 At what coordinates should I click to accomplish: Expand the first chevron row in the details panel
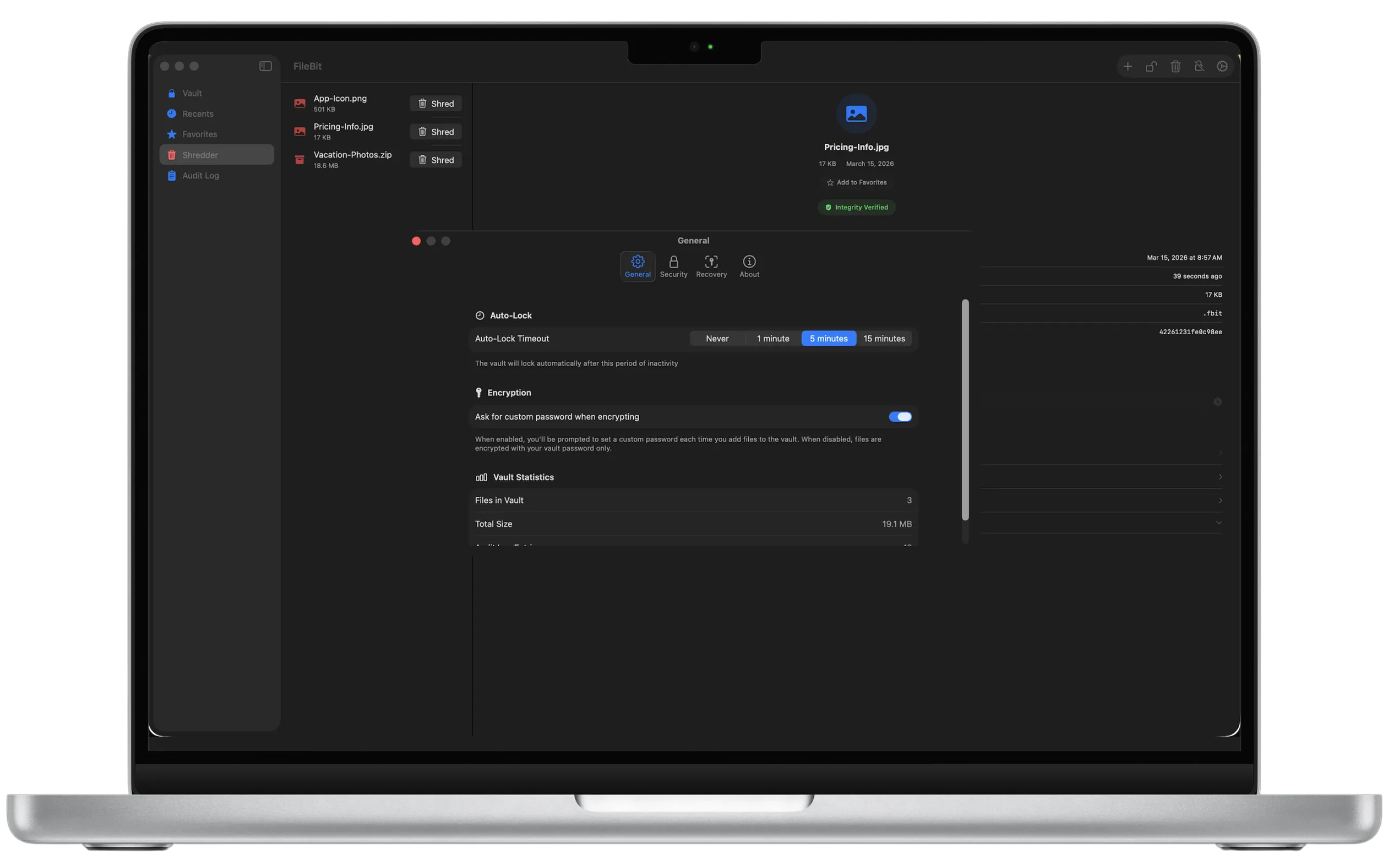(1220, 453)
